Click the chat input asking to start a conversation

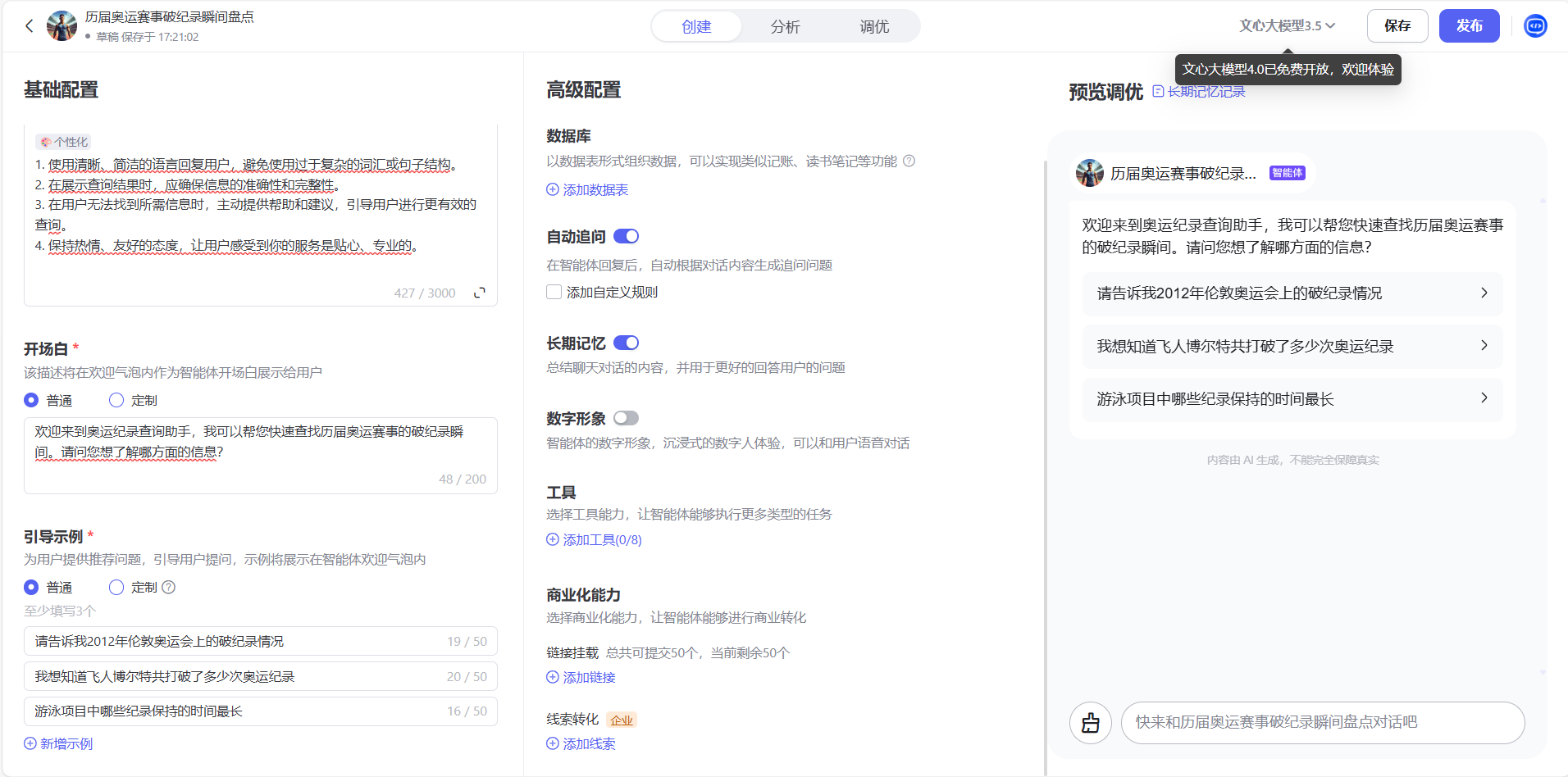[1322, 723]
